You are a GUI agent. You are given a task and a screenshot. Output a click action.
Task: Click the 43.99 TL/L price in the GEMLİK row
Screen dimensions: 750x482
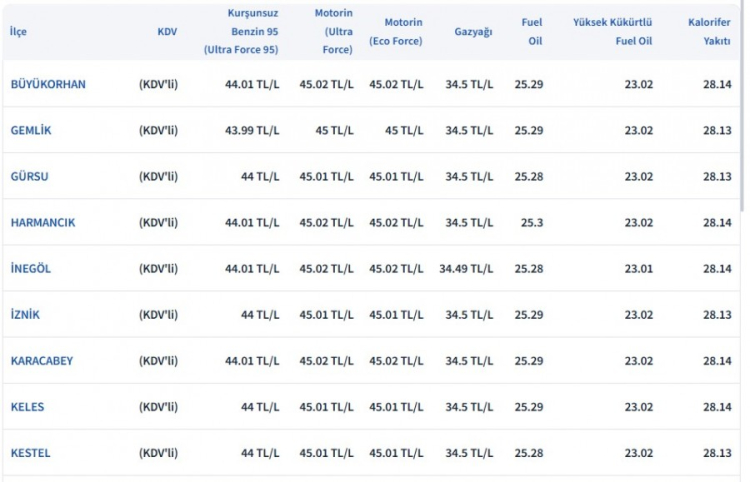[x=252, y=131]
